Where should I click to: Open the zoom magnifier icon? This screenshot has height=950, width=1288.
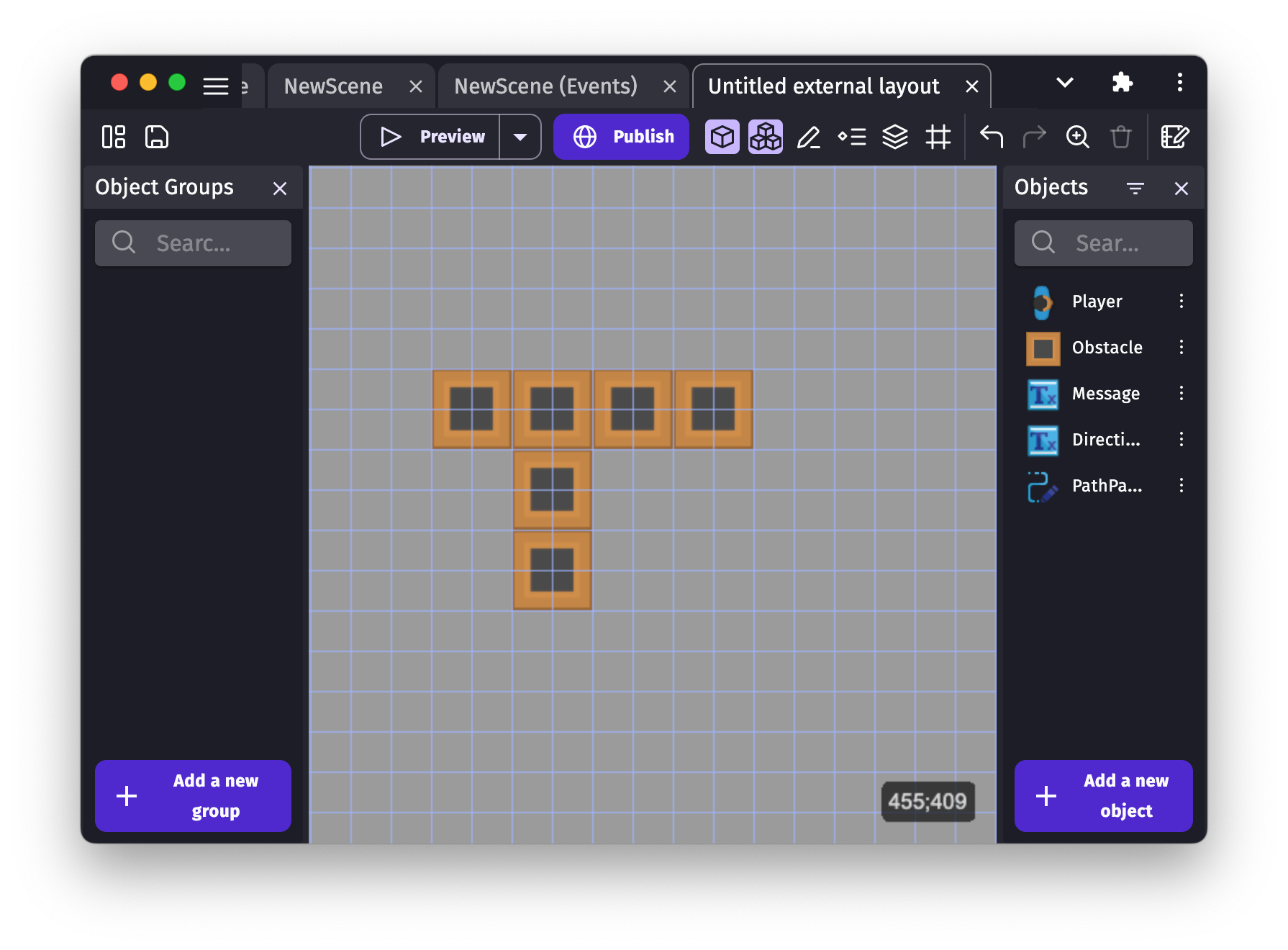tap(1077, 137)
